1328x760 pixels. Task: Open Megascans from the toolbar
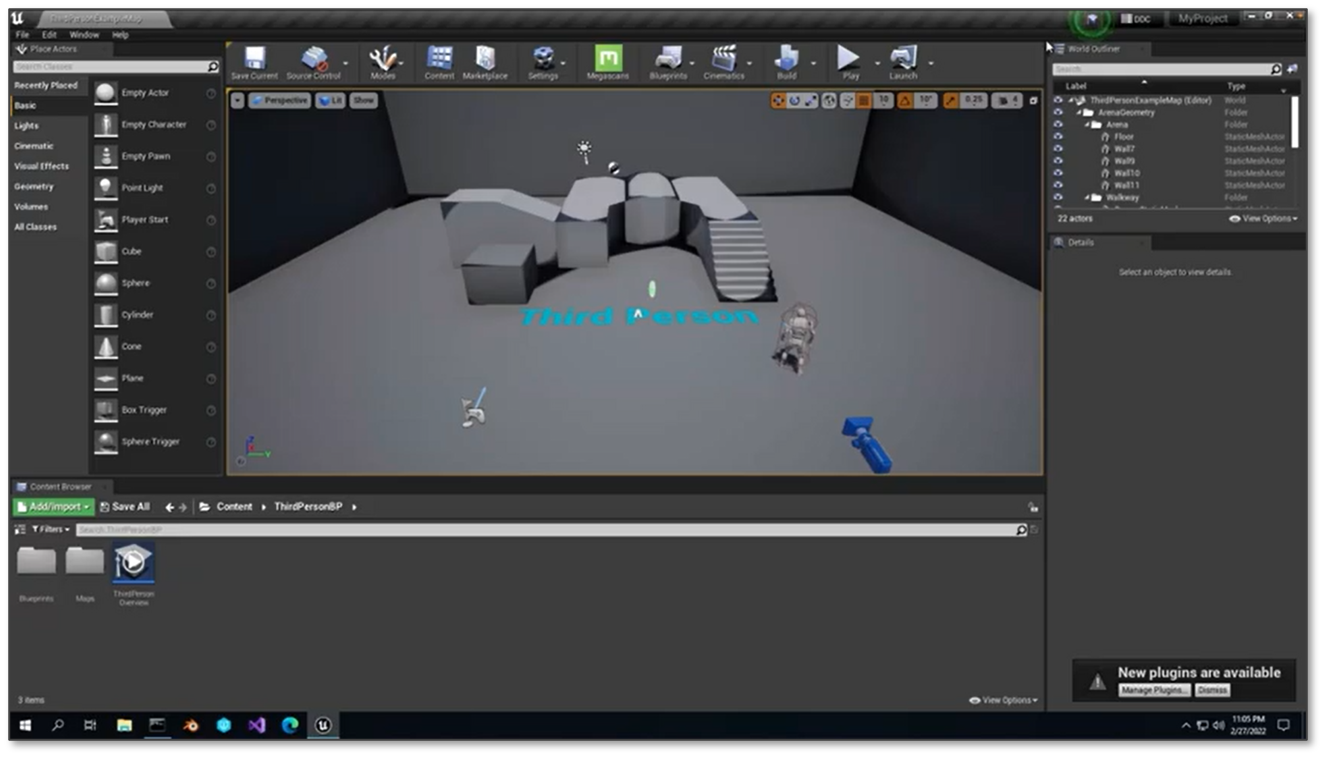(x=608, y=62)
